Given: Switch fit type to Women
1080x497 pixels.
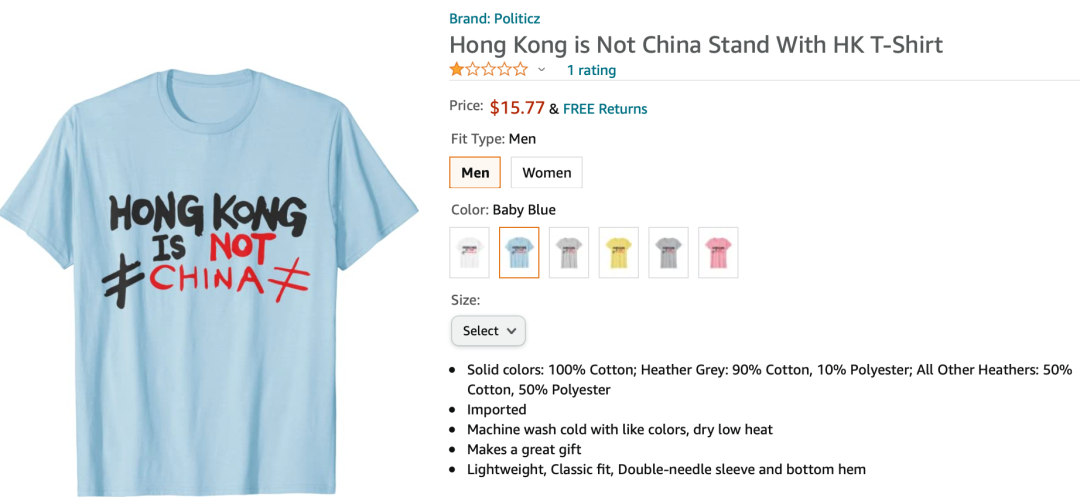Looking at the screenshot, I should click(x=546, y=172).
